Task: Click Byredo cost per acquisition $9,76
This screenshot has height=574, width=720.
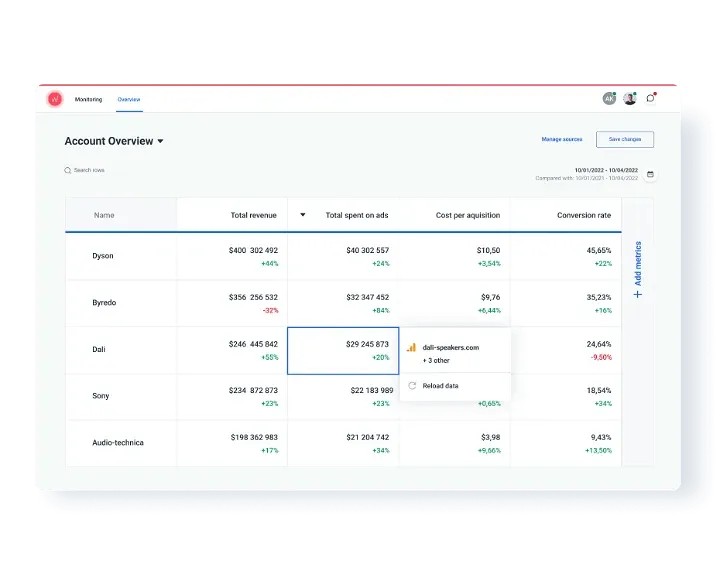Action: click(x=490, y=297)
